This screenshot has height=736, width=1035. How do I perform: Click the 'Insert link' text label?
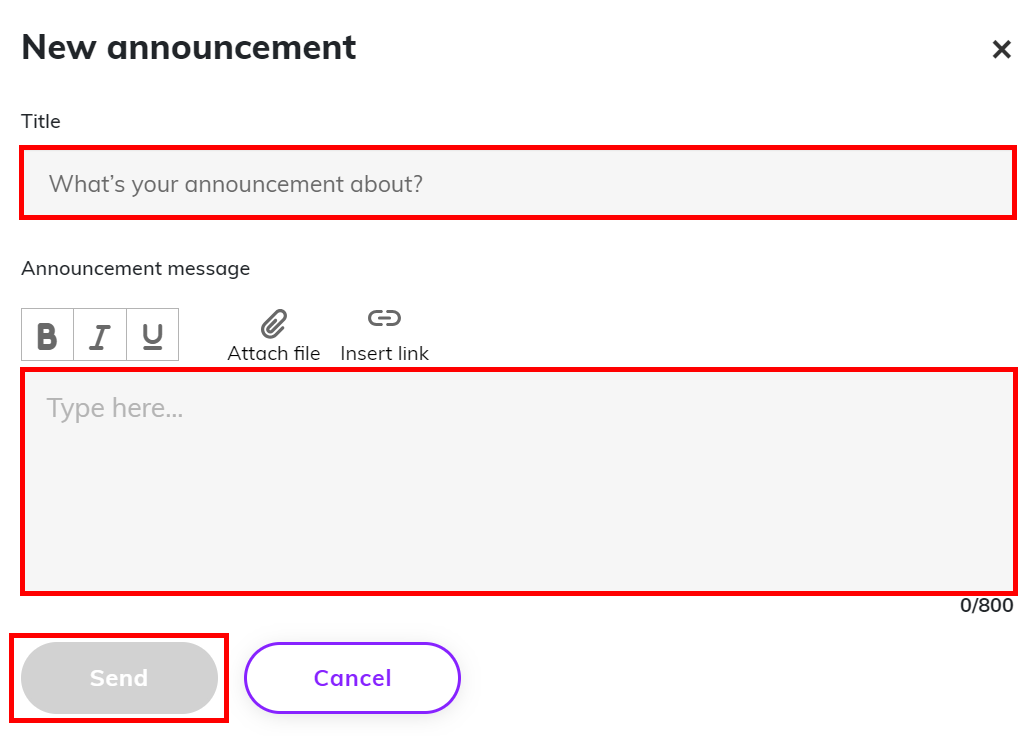384,353
